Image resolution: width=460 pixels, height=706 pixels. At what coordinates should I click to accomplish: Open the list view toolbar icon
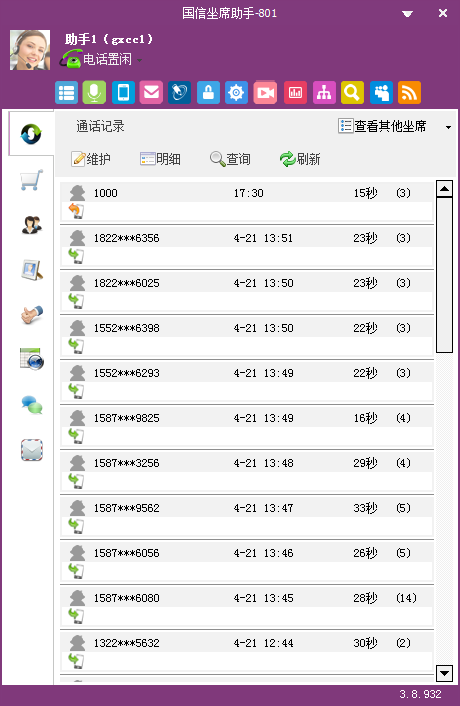click(66, 93)
